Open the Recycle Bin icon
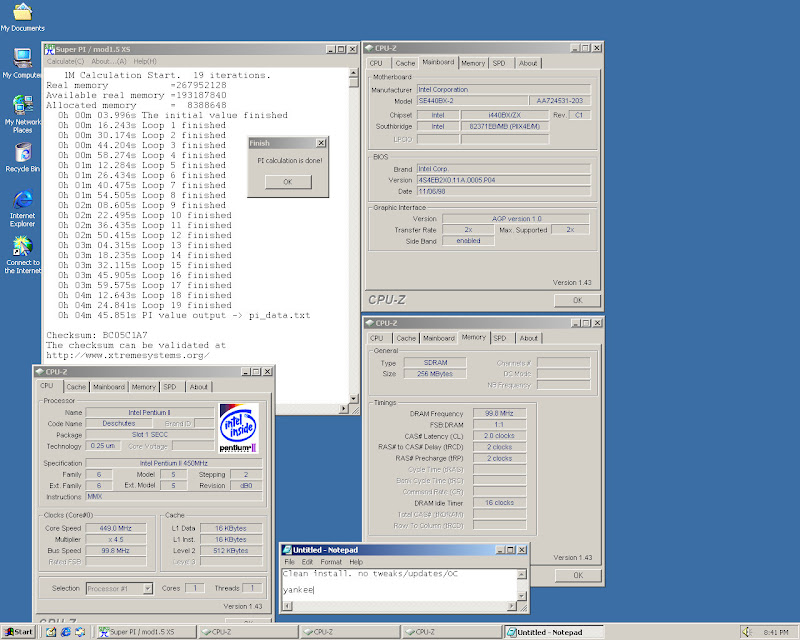The width and height of the screenshot is (800, 640). click(x=21, y=153)
